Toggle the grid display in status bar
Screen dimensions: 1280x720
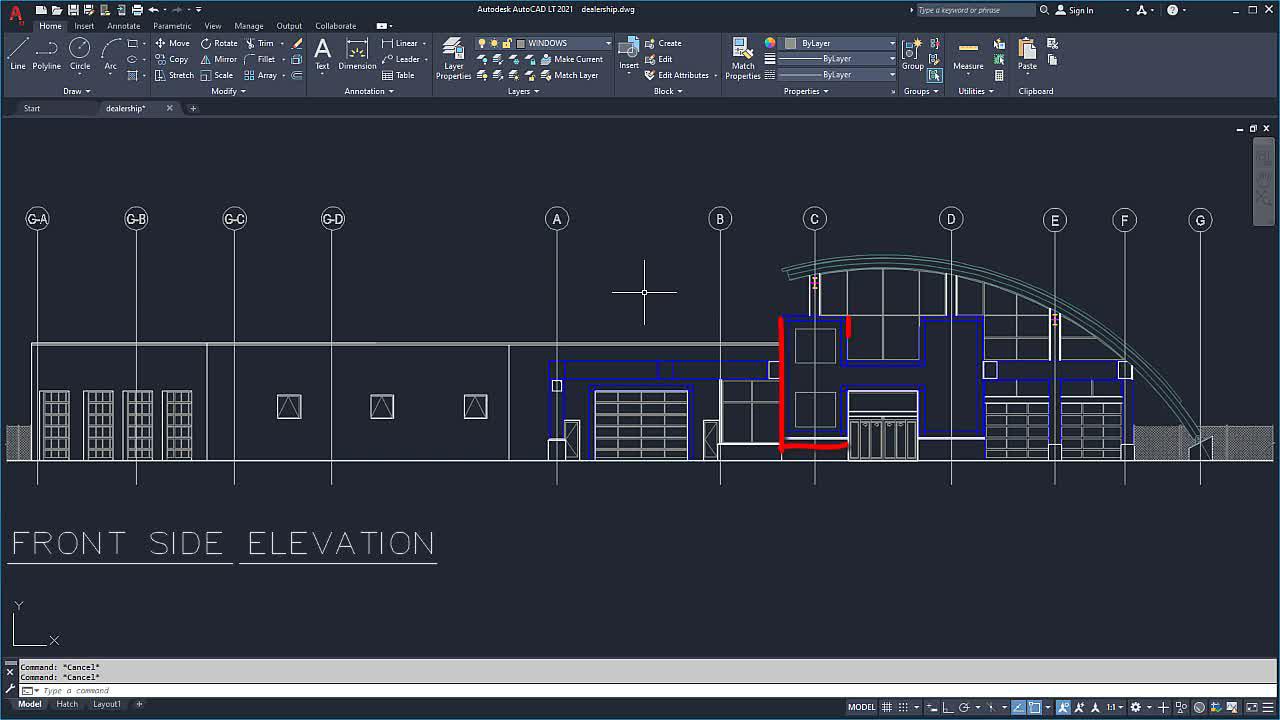click(886, 707)
